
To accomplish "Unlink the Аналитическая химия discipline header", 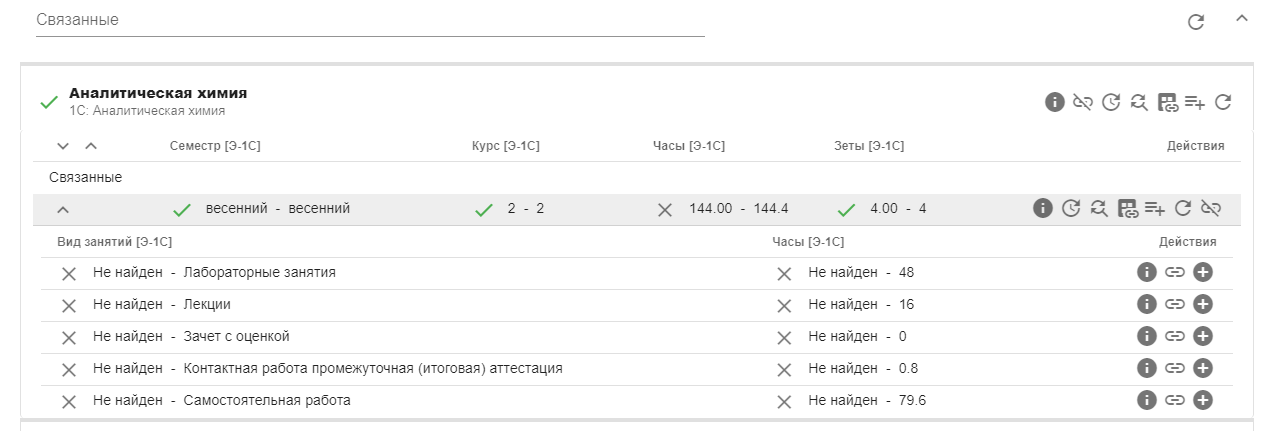I will coord(1082,101).
